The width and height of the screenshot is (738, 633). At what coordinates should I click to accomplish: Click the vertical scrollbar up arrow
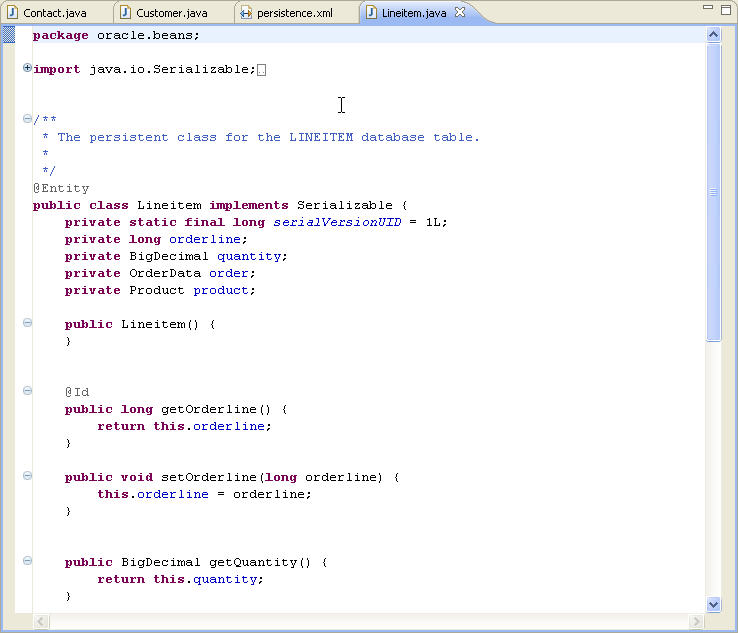[714, 34]
